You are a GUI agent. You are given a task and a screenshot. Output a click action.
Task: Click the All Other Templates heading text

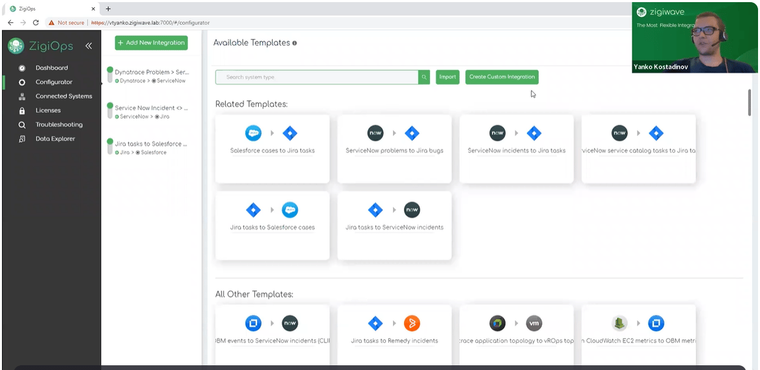pos(254,294)
